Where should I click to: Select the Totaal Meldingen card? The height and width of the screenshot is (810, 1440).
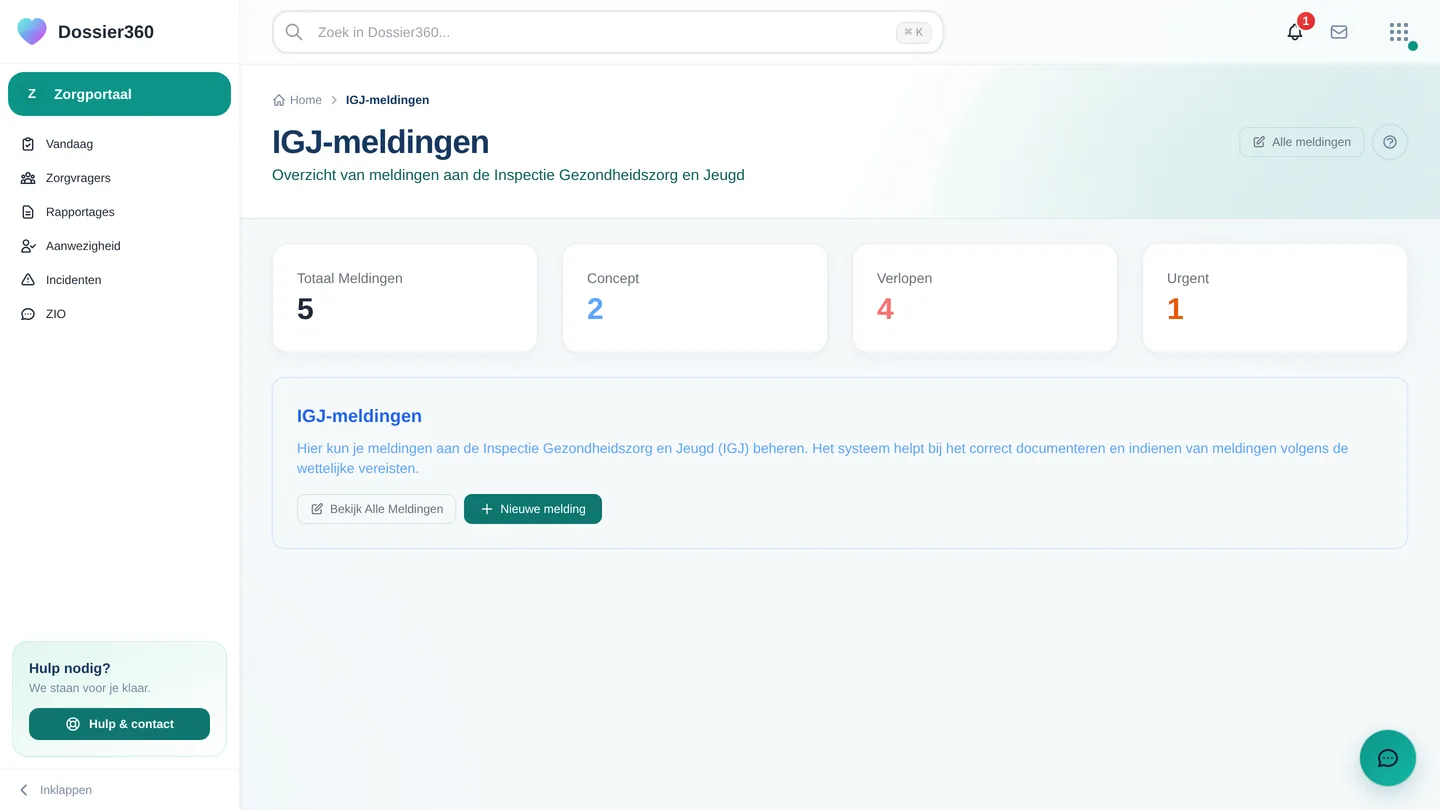pos(405,298)
